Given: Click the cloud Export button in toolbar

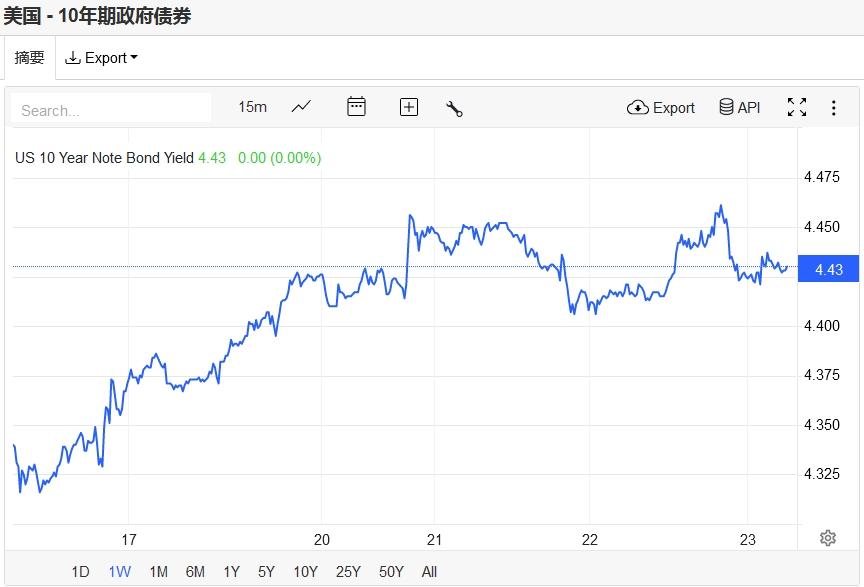Looking at the screenshot, I should [661, 108].
